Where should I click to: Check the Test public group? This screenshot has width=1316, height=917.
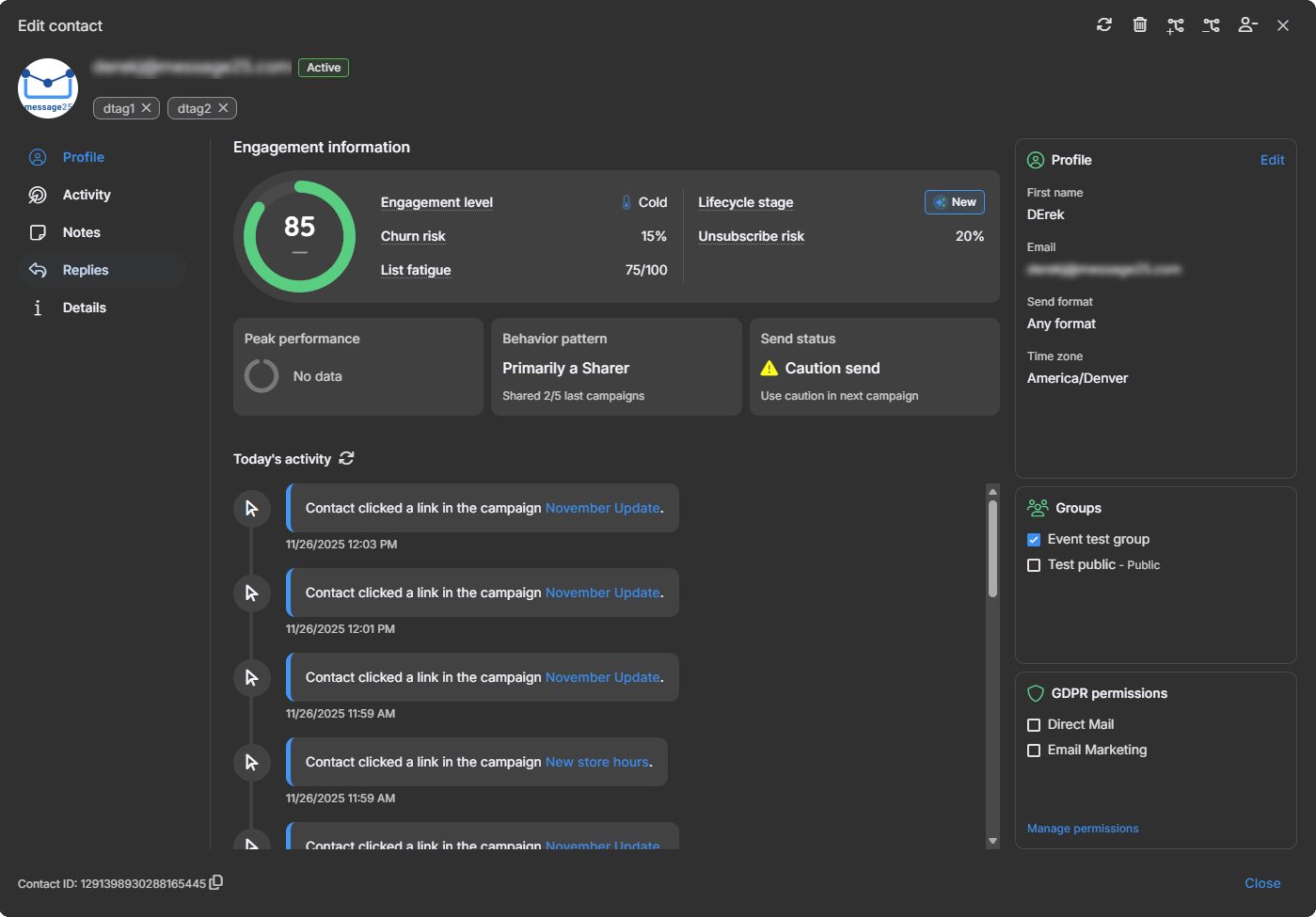[1034, 564]
